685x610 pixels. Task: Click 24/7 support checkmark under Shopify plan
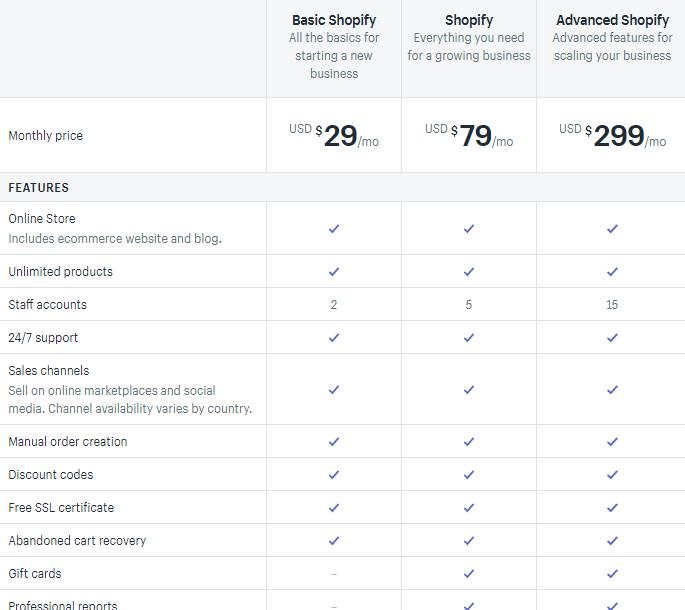[x=469, y=337]
